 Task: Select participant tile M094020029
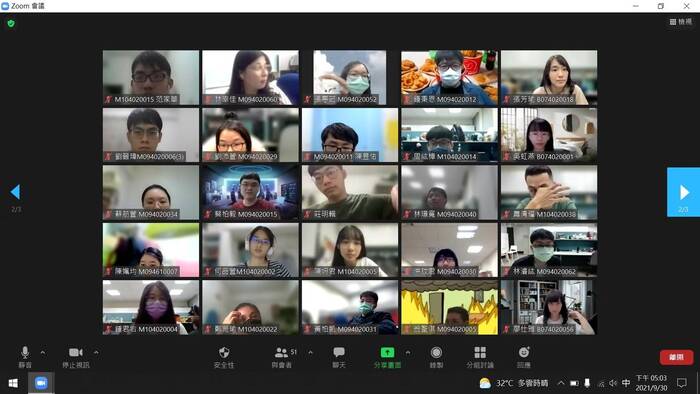[250, 135]
